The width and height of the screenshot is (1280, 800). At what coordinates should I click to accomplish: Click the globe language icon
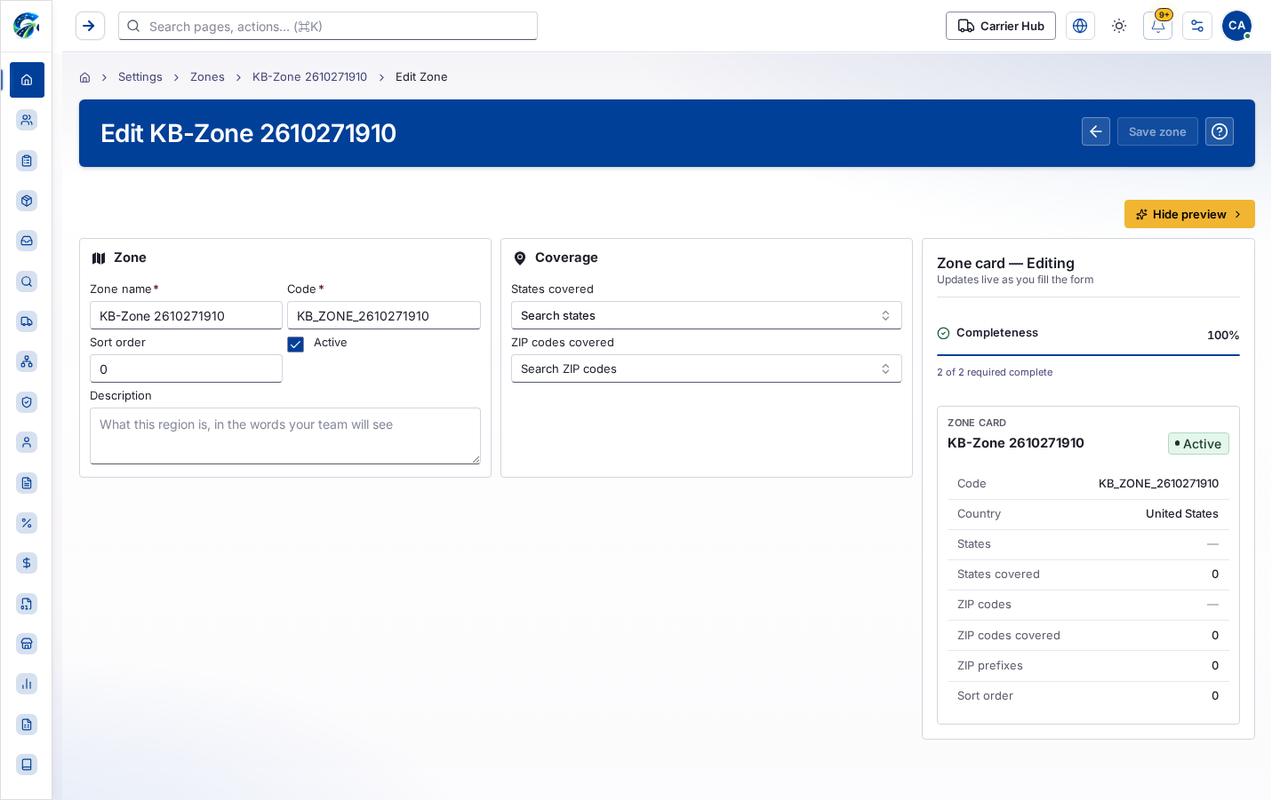click(x=1080, y=26)
